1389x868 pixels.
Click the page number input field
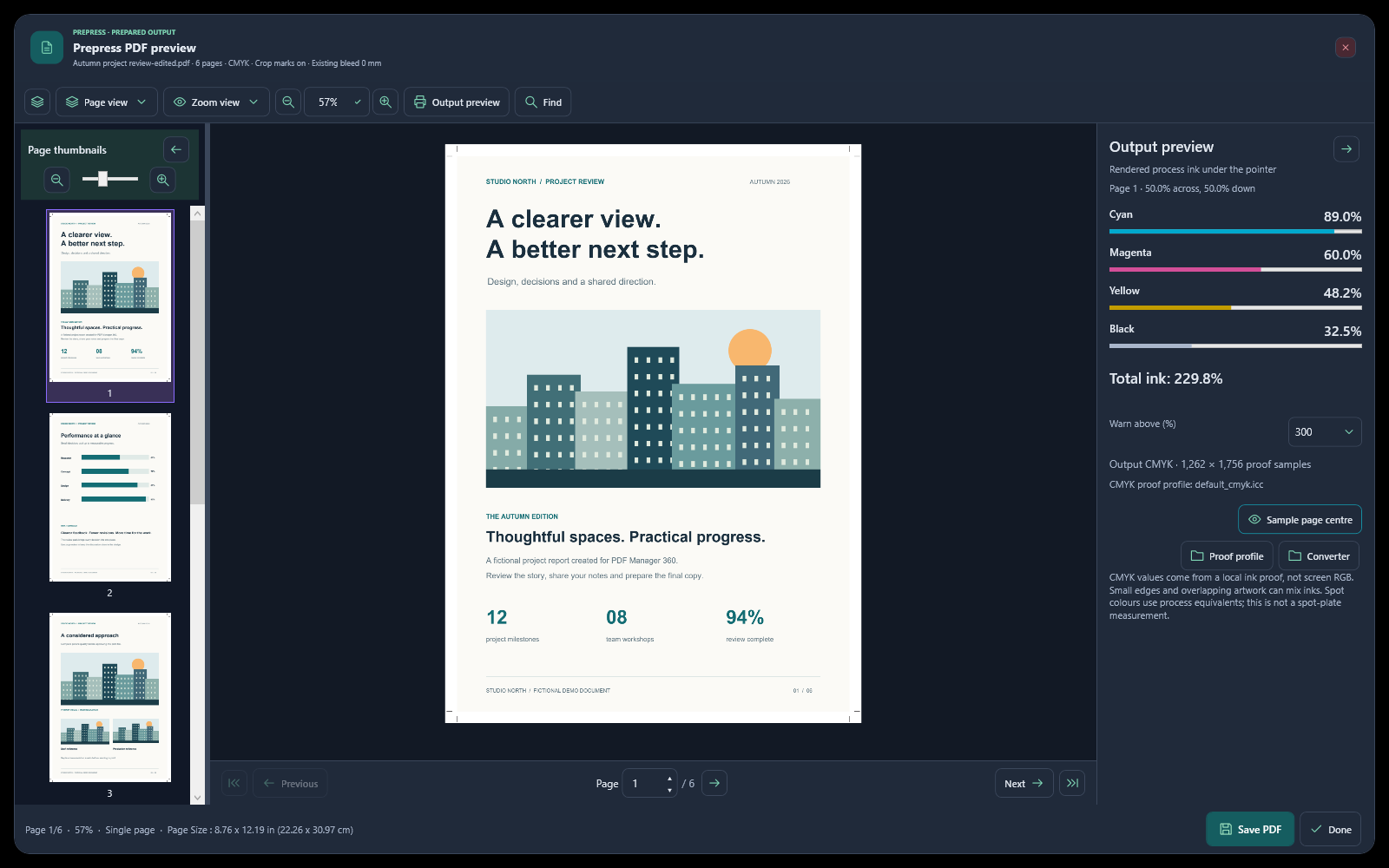click(x=643, y=783)
